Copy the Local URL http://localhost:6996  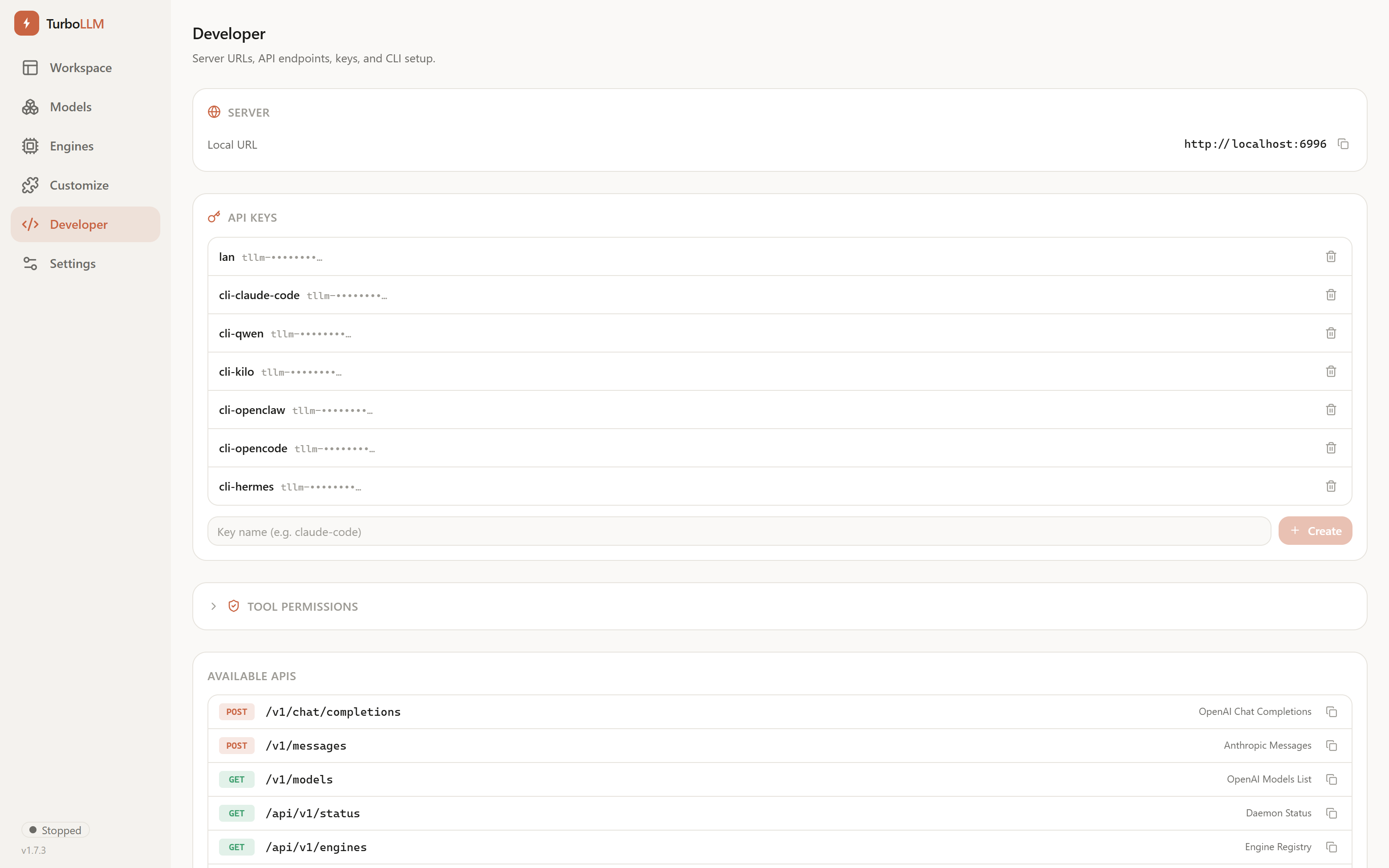tap(1343, 143)
